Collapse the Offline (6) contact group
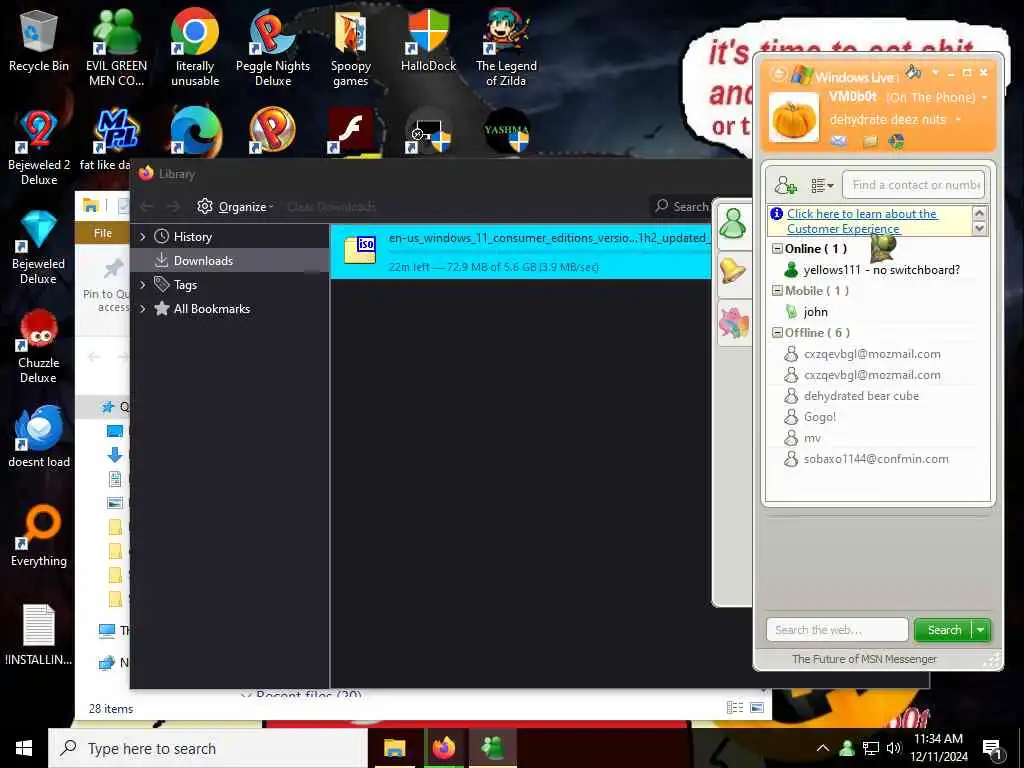Viewport: 1024px width, 768px height. pos(777,332)
